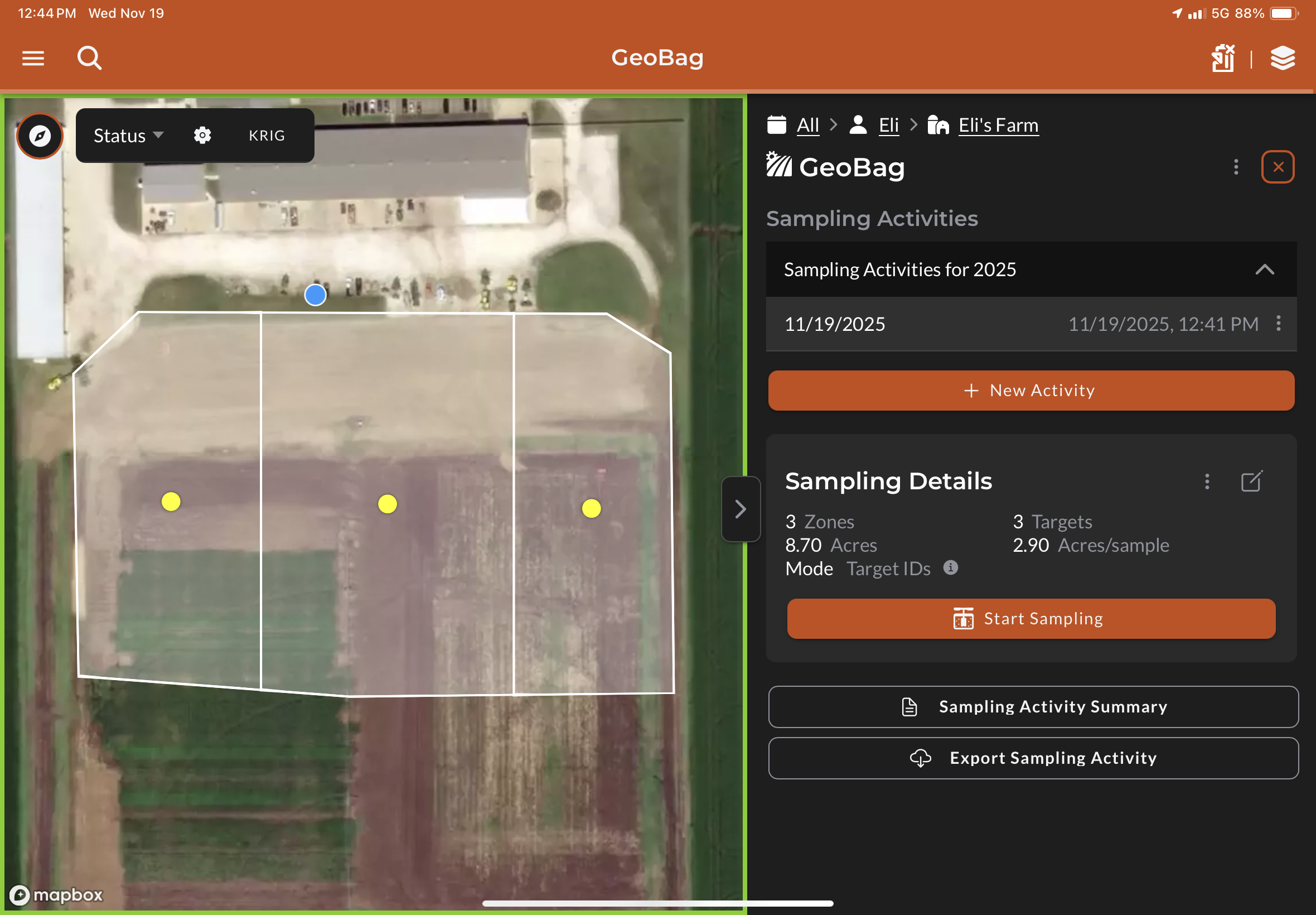This screenshot has width=1316, height=915.
Task: Tap the Mapbox logo
Action: click(56, 895)
